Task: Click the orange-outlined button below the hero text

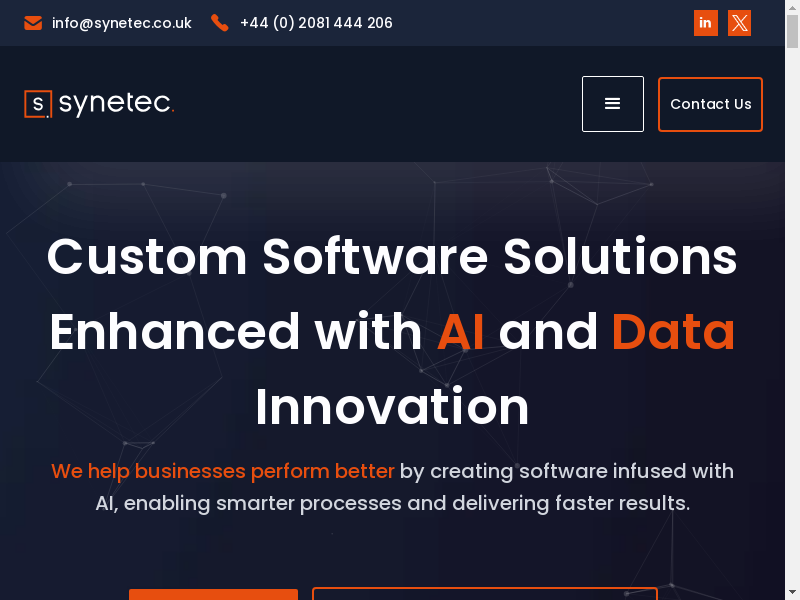Action: click(485, 594)
